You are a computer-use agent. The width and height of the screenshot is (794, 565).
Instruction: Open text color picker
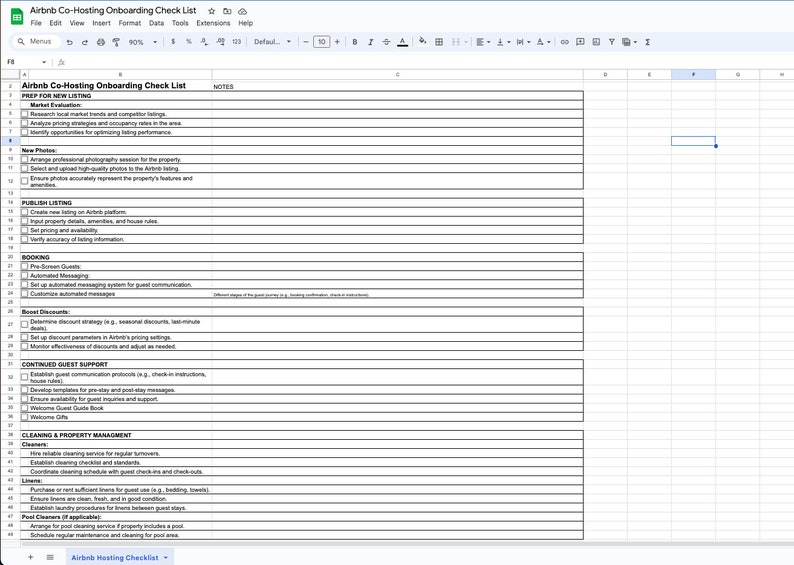403,42
